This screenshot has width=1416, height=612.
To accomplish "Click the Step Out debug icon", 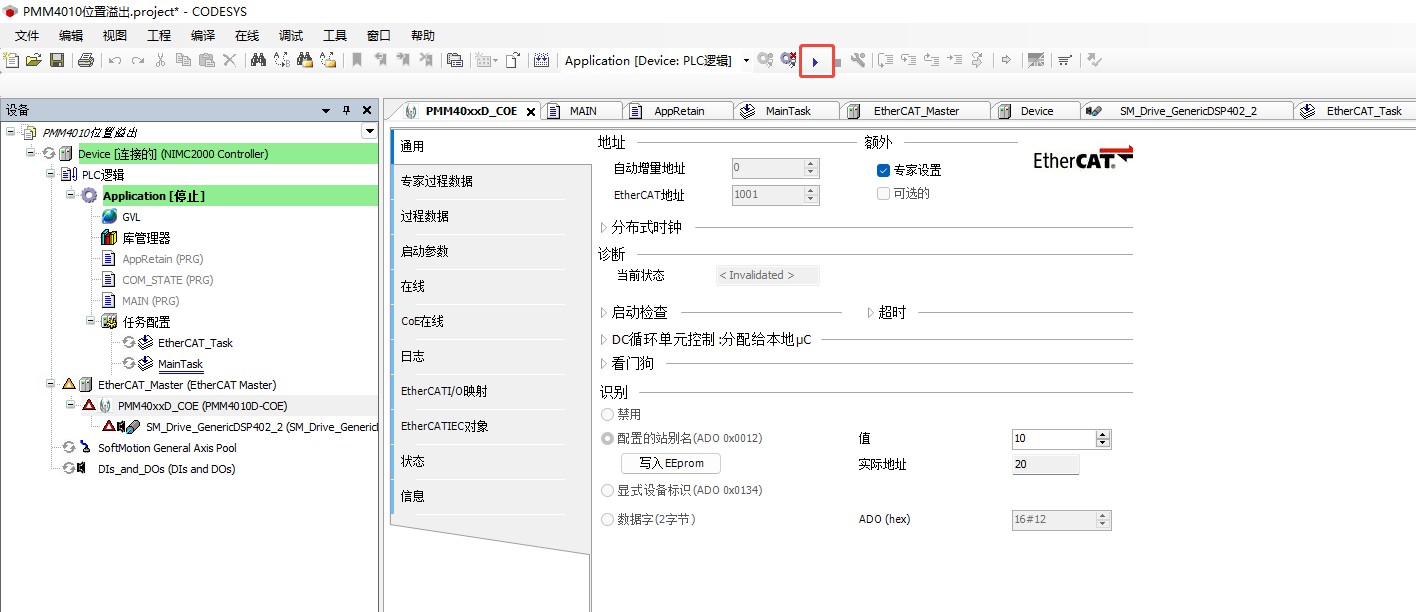I will [x=931, y=61].
